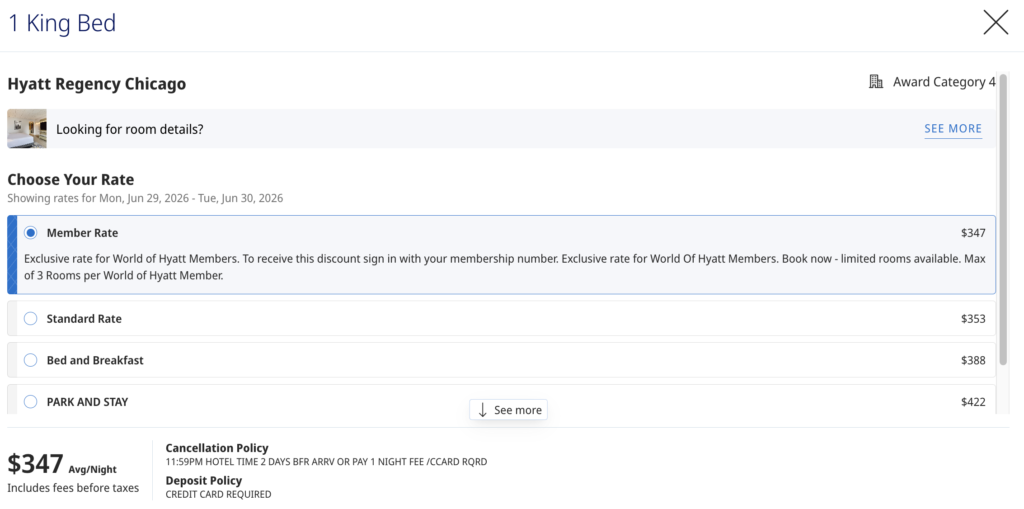1024x509 pixels.
Task: Click the Cancellation Policy heading
Action: [217, 448]
